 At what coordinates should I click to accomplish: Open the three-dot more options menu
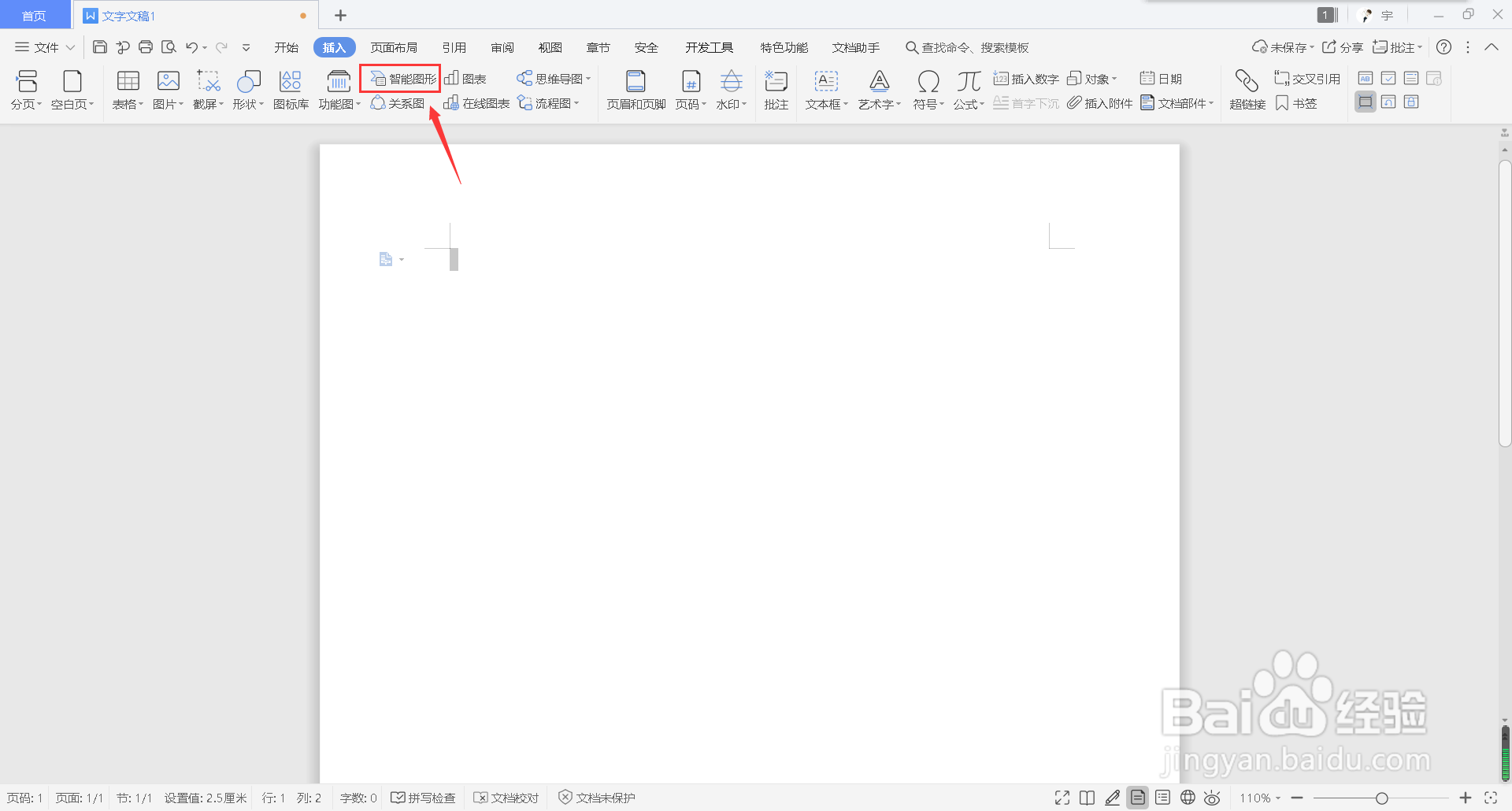click(1468, 47)
